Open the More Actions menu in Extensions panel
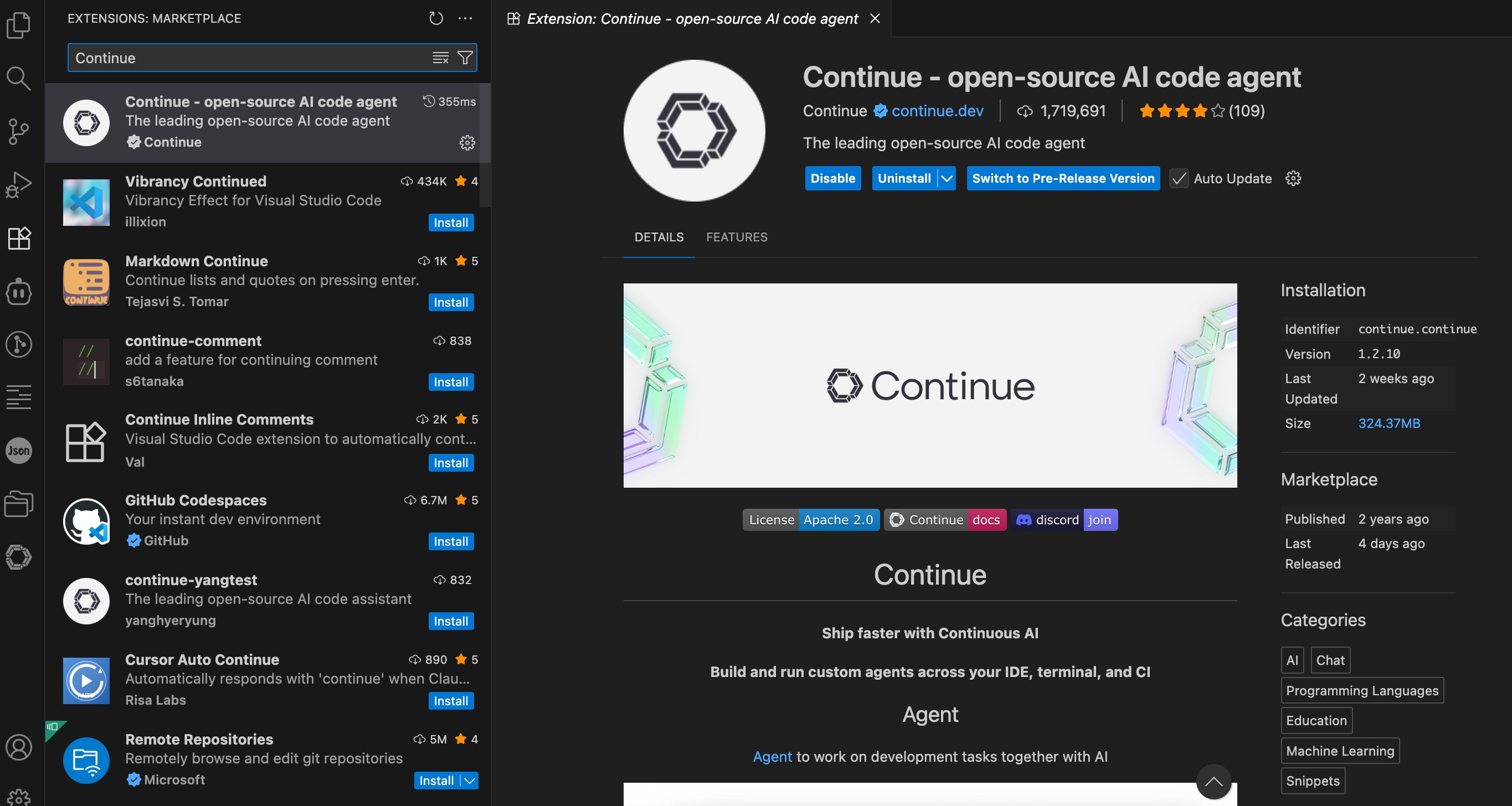Image resolution: width=1512 pixels, height=806 pixels. (x=465, y=18)
